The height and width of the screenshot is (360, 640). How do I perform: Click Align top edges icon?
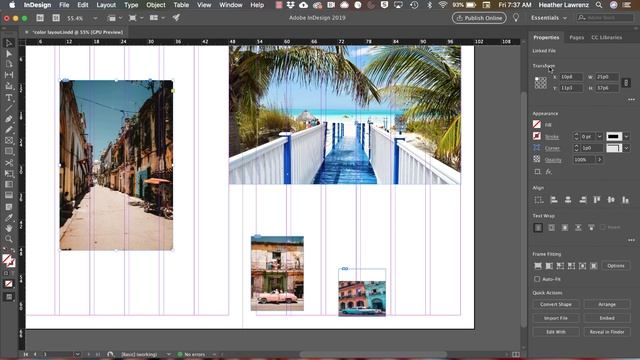point(597,200)
